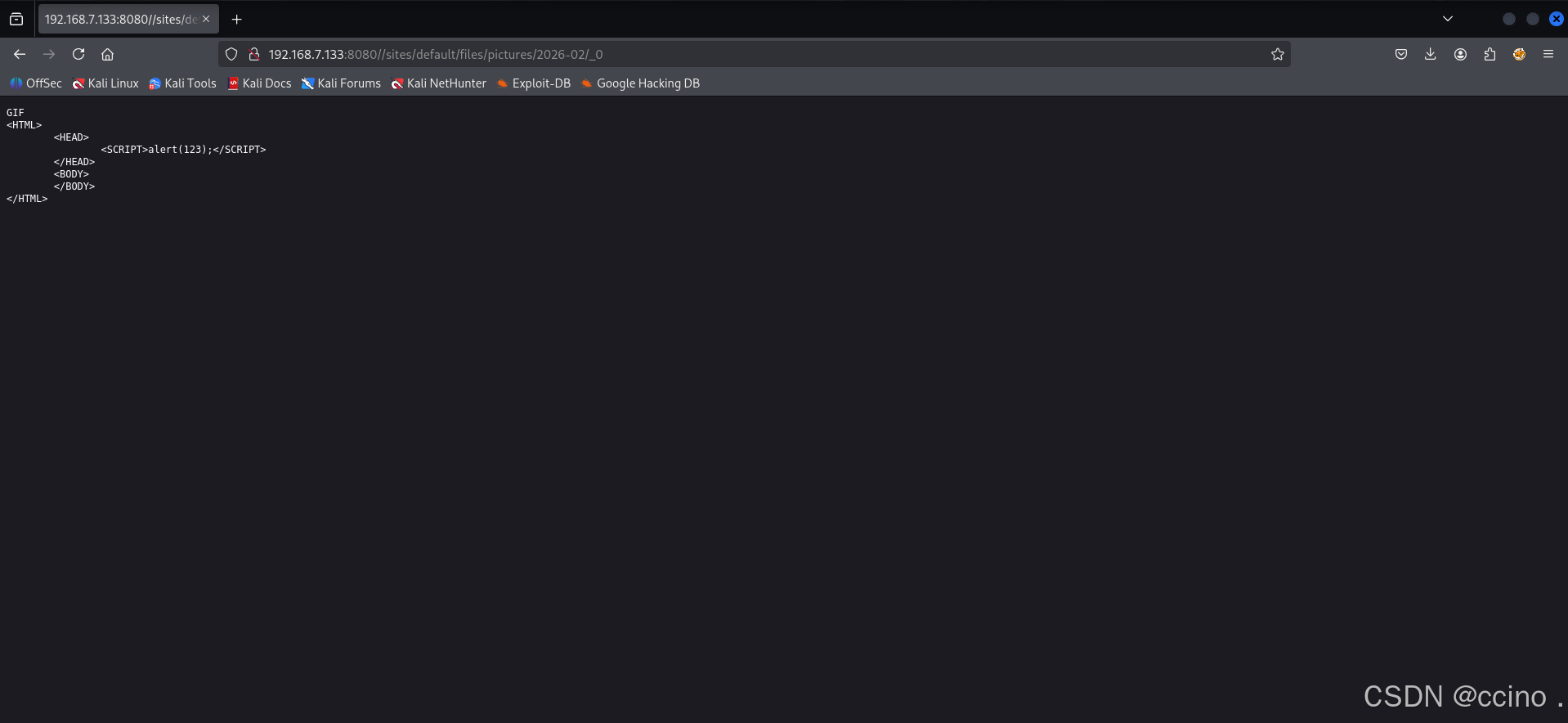Open the recent browsing Firefox View icon
The height and width of the screenshot is (723, 1568).
tap(16, 19)
